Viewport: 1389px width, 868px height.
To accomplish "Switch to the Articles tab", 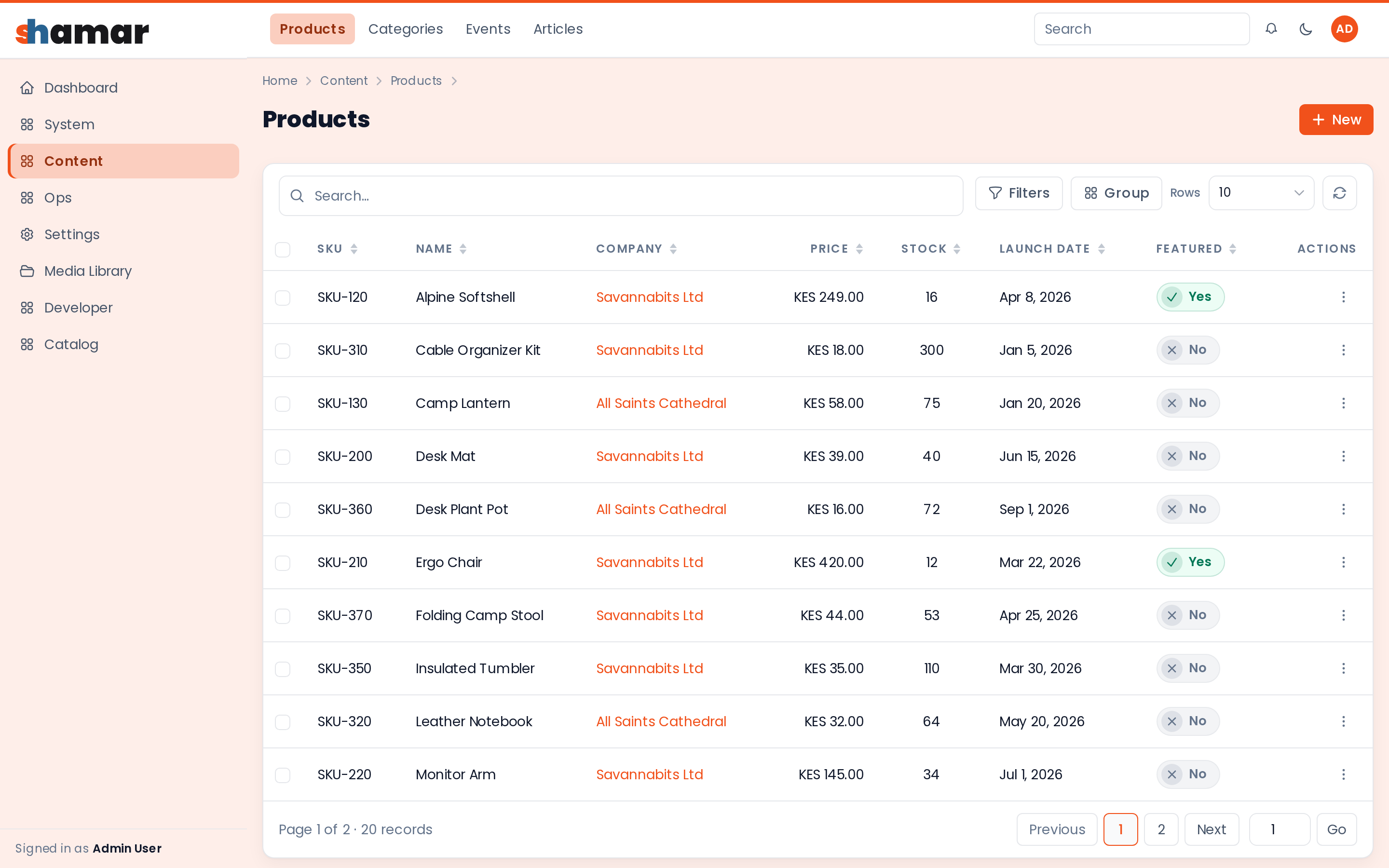I will [x=558, y=29].
